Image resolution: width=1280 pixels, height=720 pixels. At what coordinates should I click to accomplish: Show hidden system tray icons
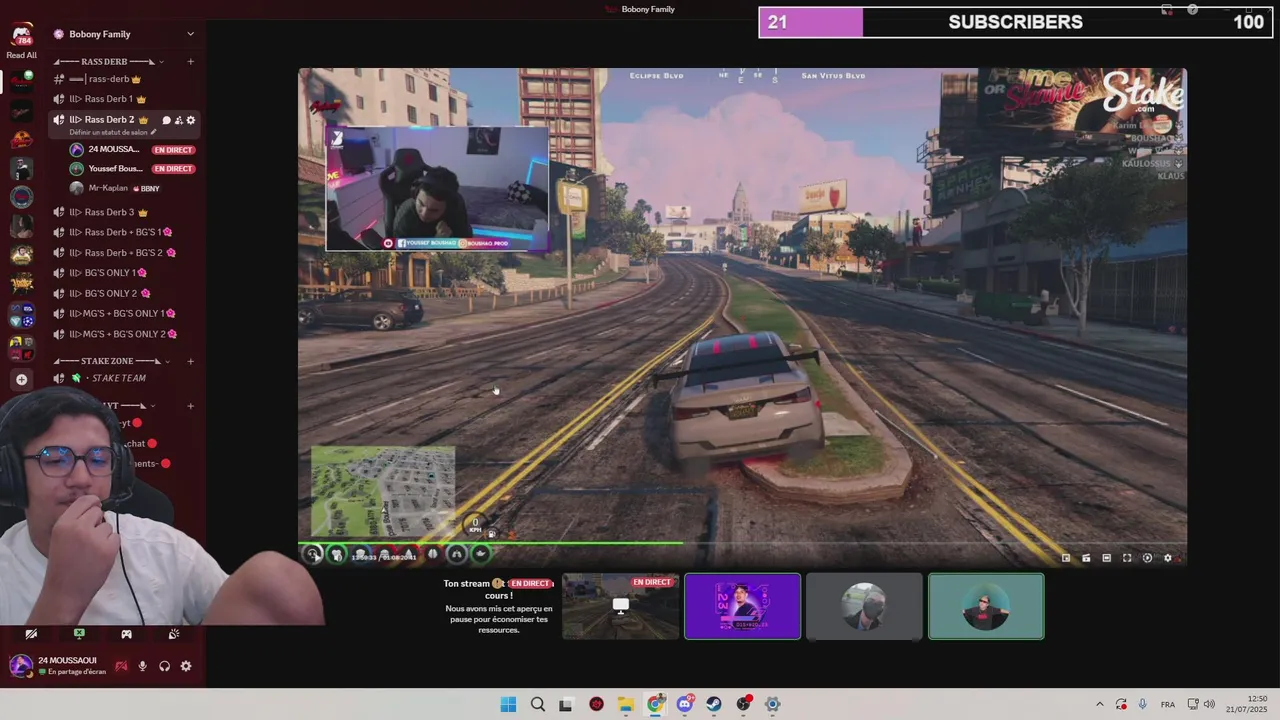click(x=1099, y=704)
